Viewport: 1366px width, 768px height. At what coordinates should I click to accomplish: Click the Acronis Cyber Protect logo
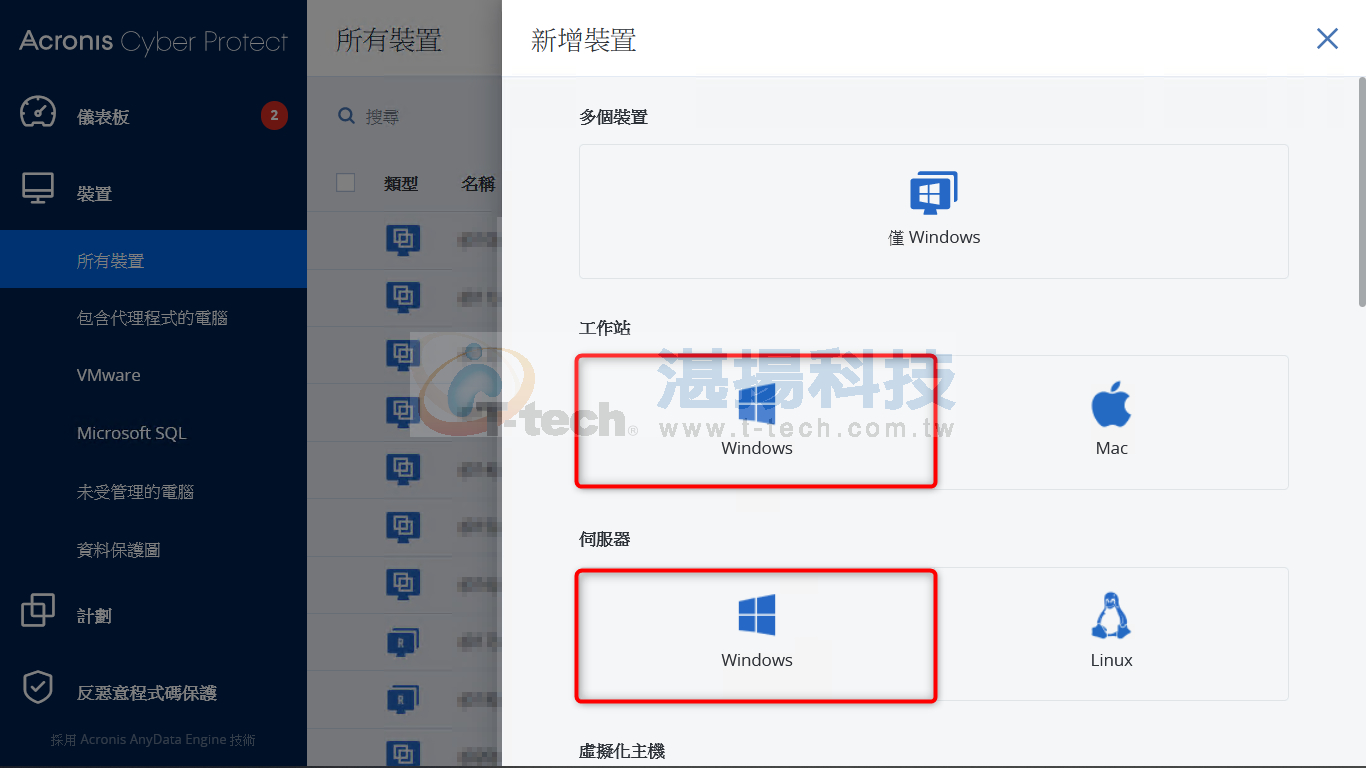click(153, 41)
